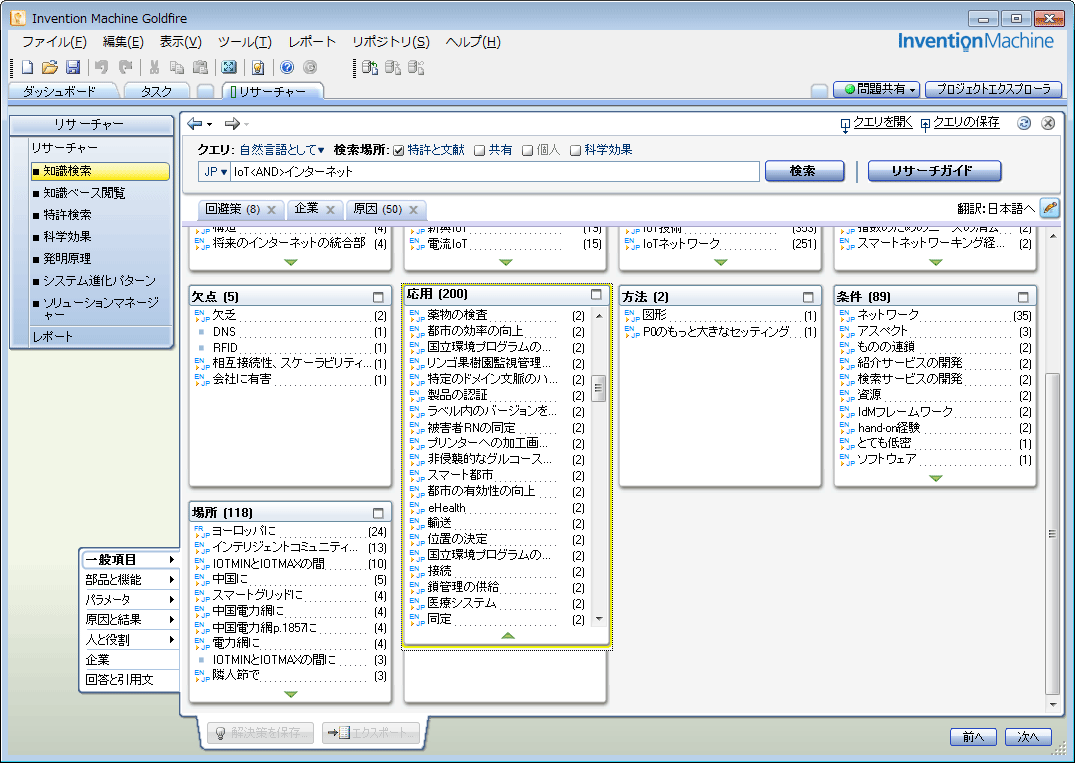Check the 個人 checkbox
The height and width of the screenshot is (763, 1075).
coord(527,150)
